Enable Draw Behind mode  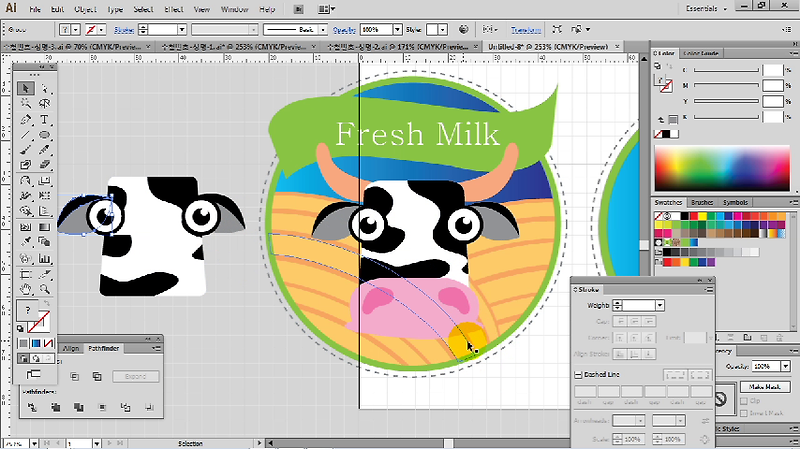coord(36,359)
